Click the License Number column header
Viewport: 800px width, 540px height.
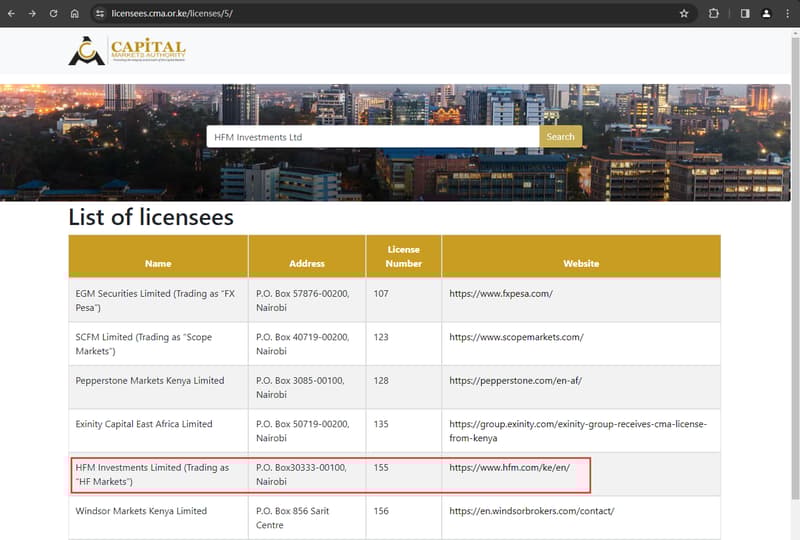click(404, 256)
